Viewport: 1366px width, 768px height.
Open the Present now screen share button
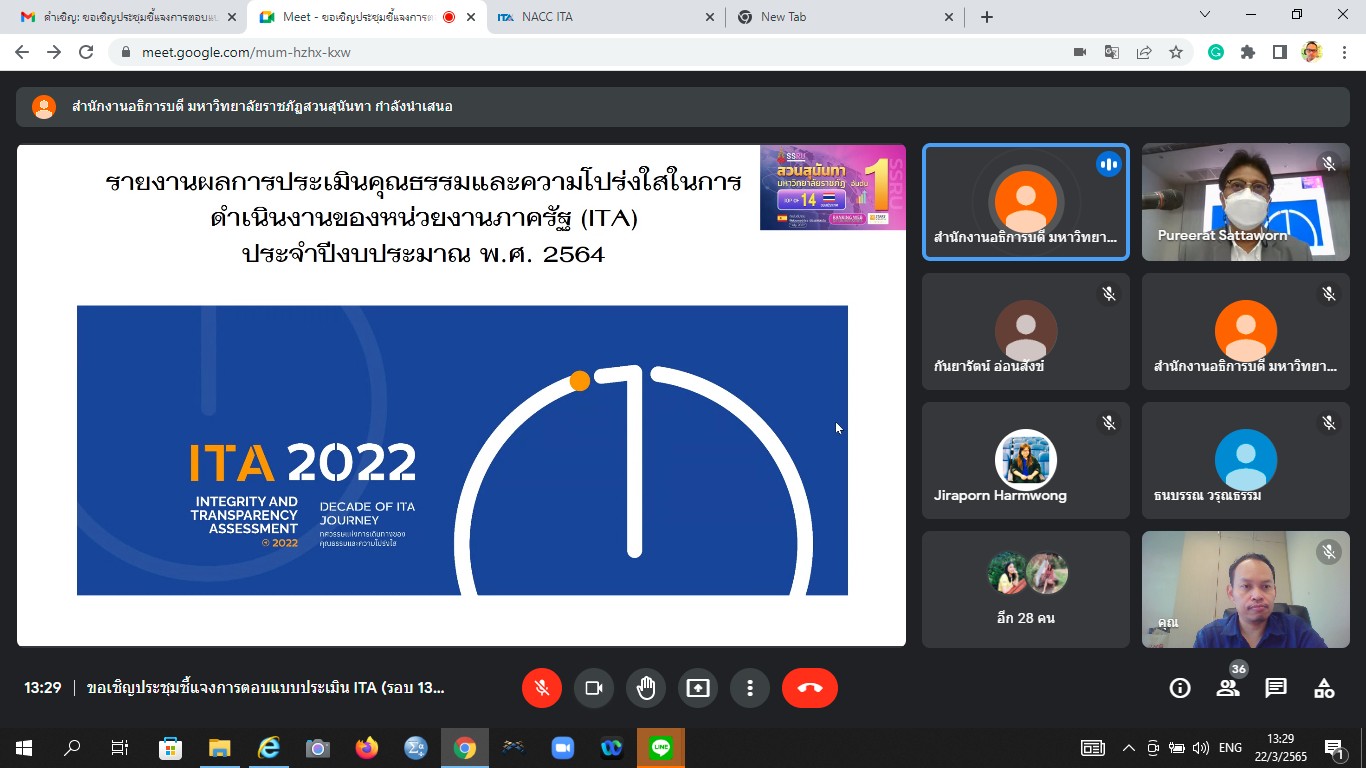click(698, 688)
